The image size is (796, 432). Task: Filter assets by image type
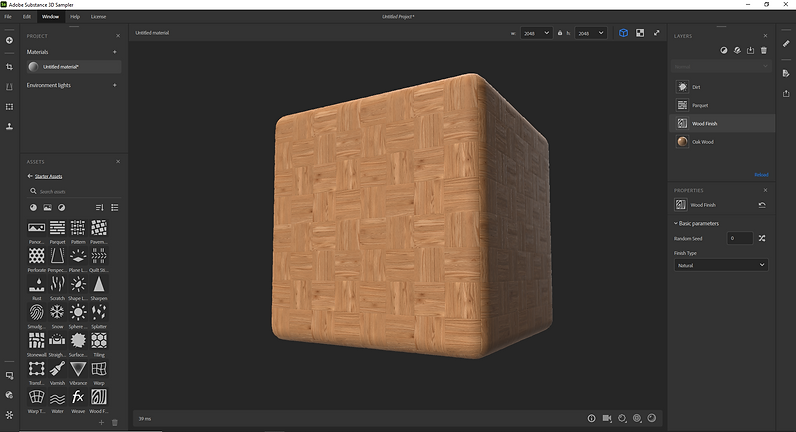(x=47, y=208)
